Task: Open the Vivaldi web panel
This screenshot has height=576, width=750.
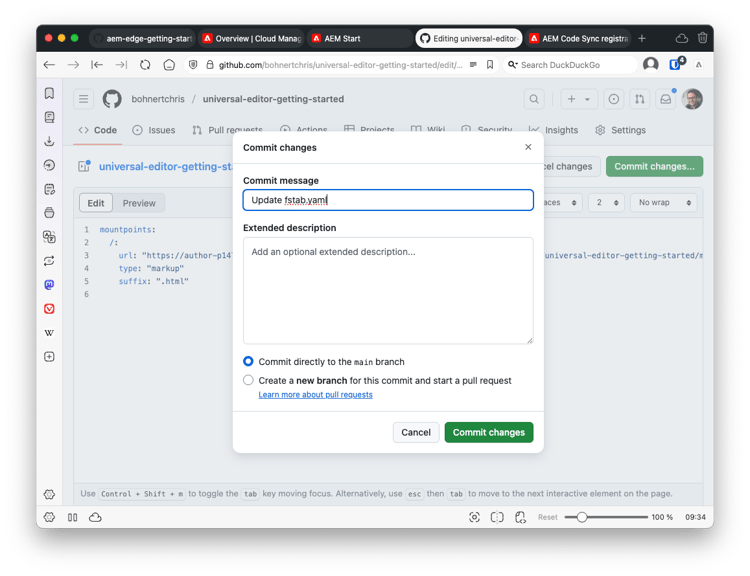Action: [49, 309]
